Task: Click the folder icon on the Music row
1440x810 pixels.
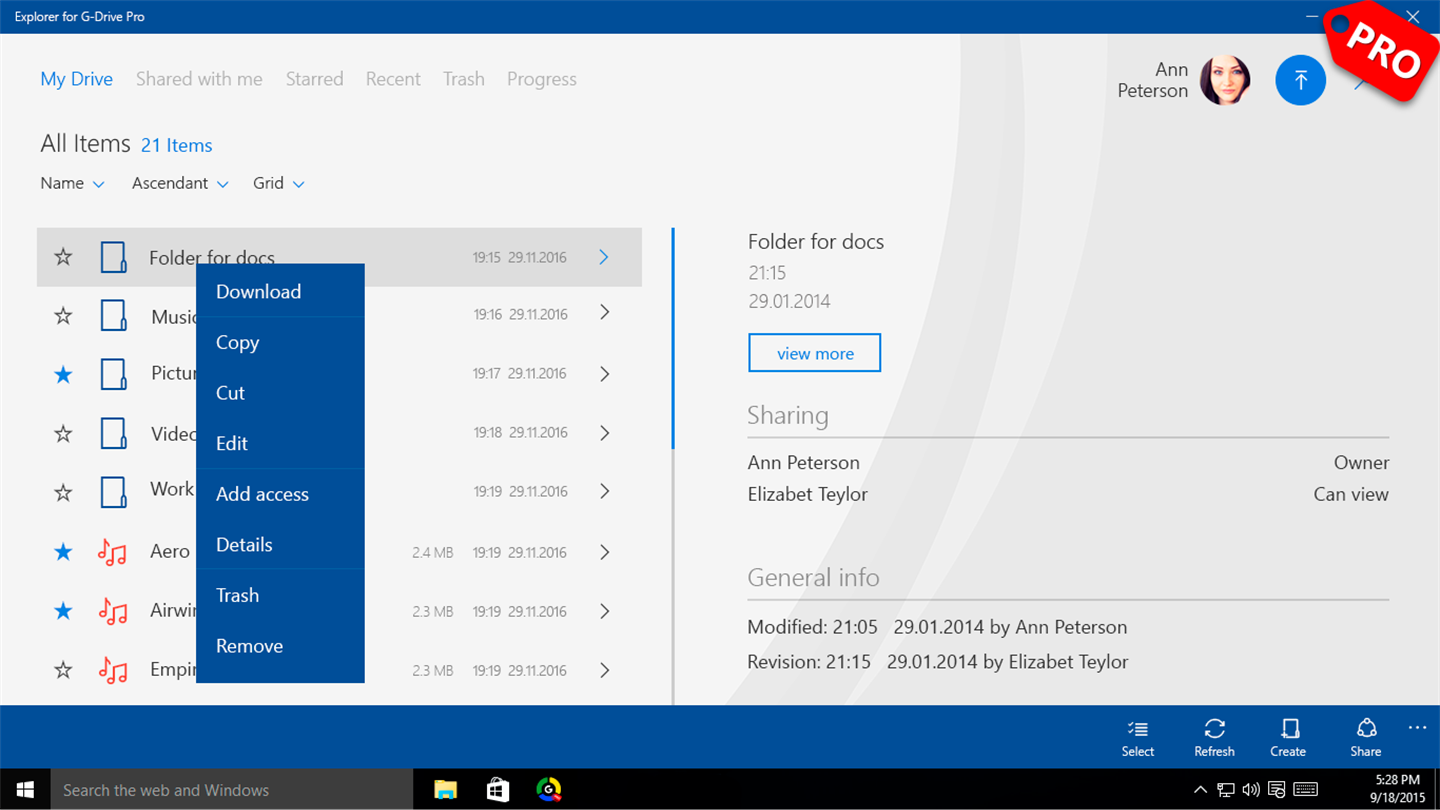Action: (x=114, y=315)
